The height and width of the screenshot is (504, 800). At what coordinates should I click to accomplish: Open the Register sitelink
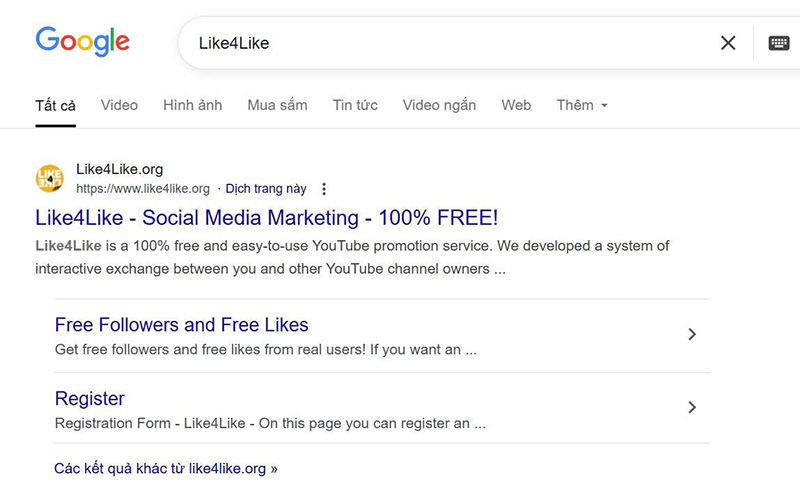coord(89,399)
